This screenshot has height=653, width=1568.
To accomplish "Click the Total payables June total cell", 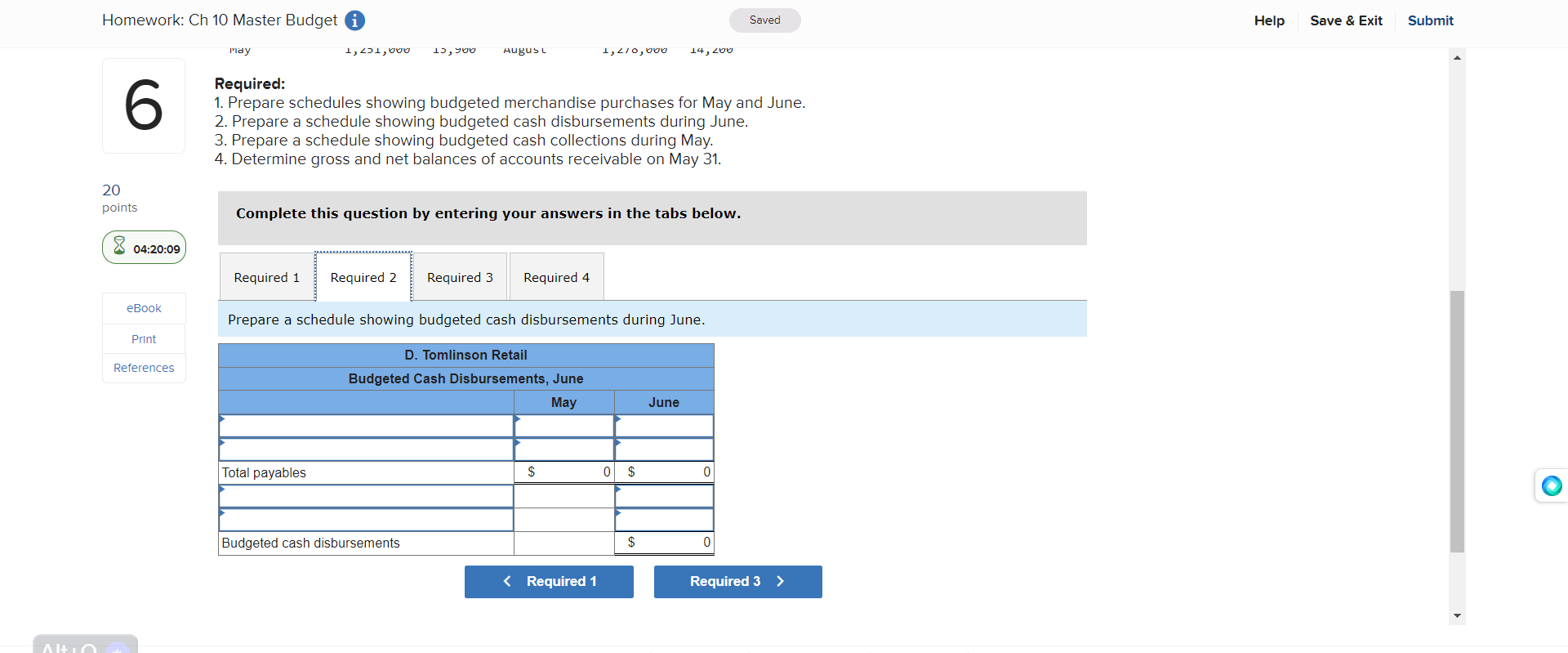I will (x=664, y=472).
